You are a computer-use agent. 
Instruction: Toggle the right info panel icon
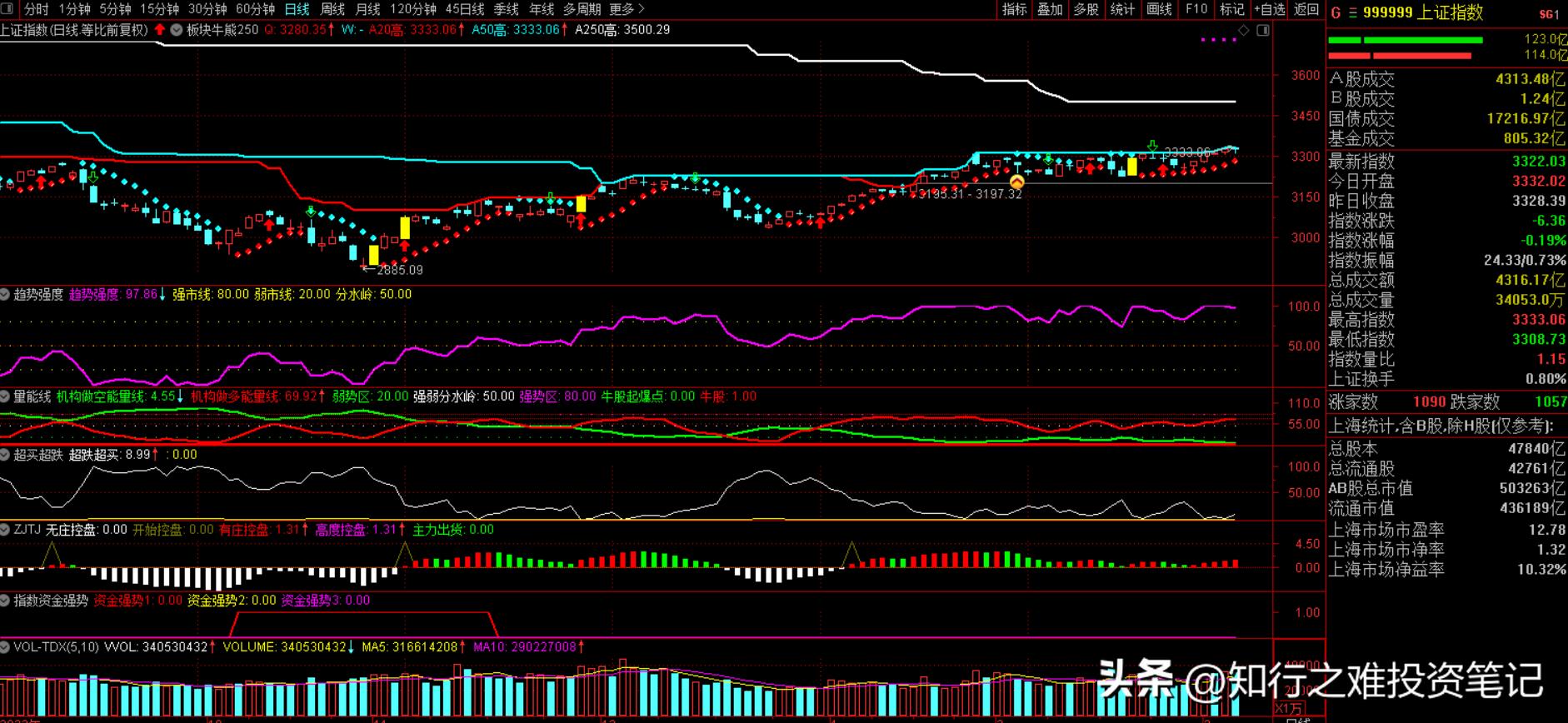coord(1263,30)
